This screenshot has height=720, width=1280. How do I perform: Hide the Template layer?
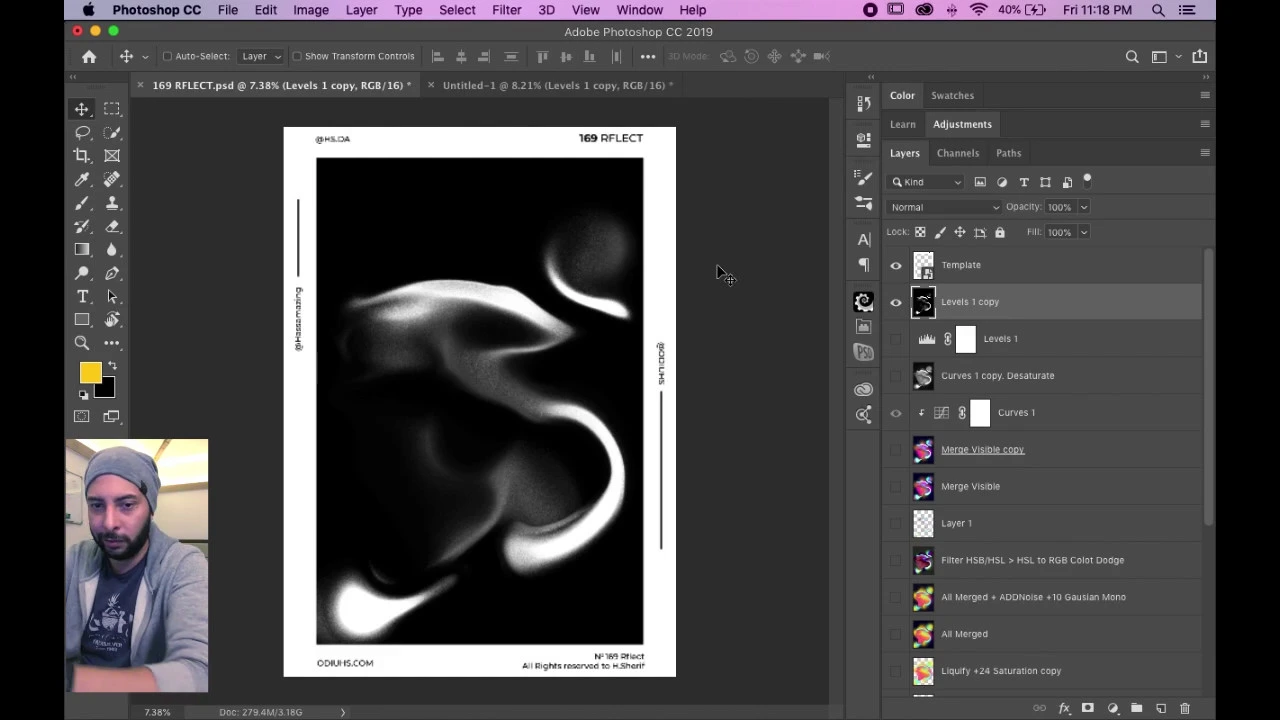point(896,266)
